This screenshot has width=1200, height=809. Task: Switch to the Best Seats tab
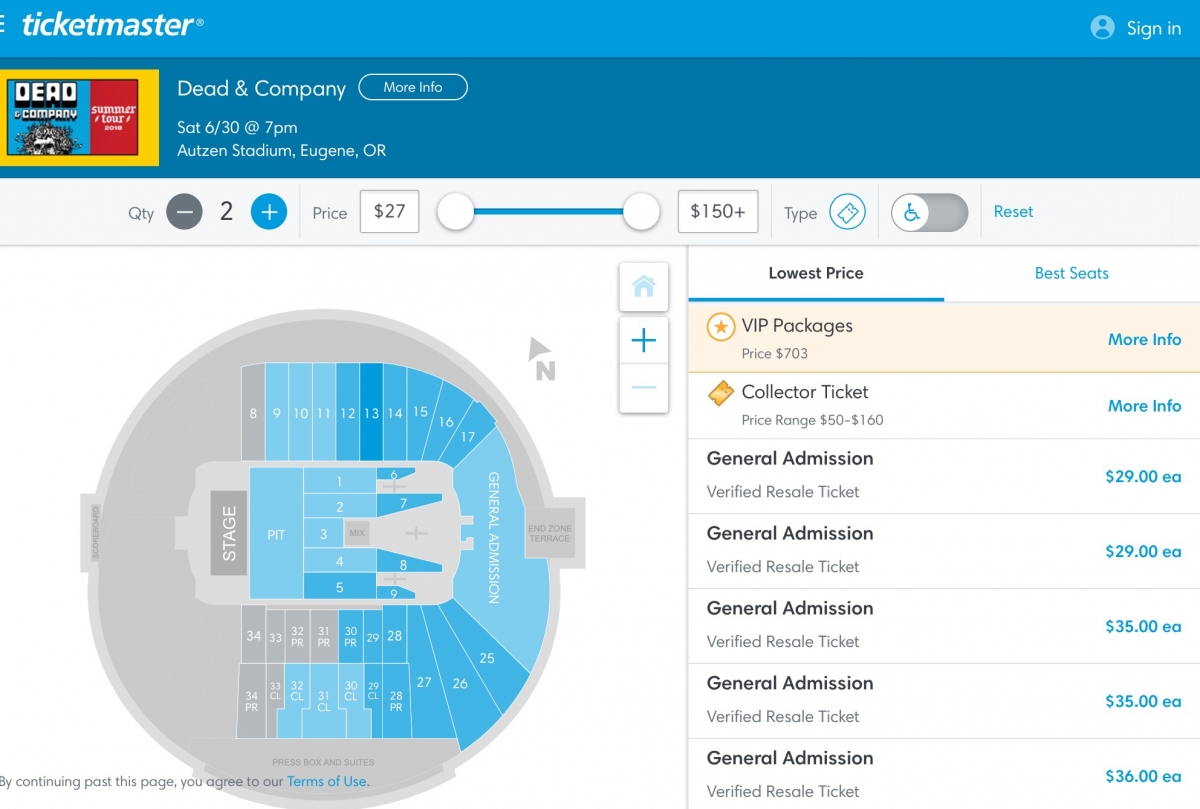(1072, 273)
